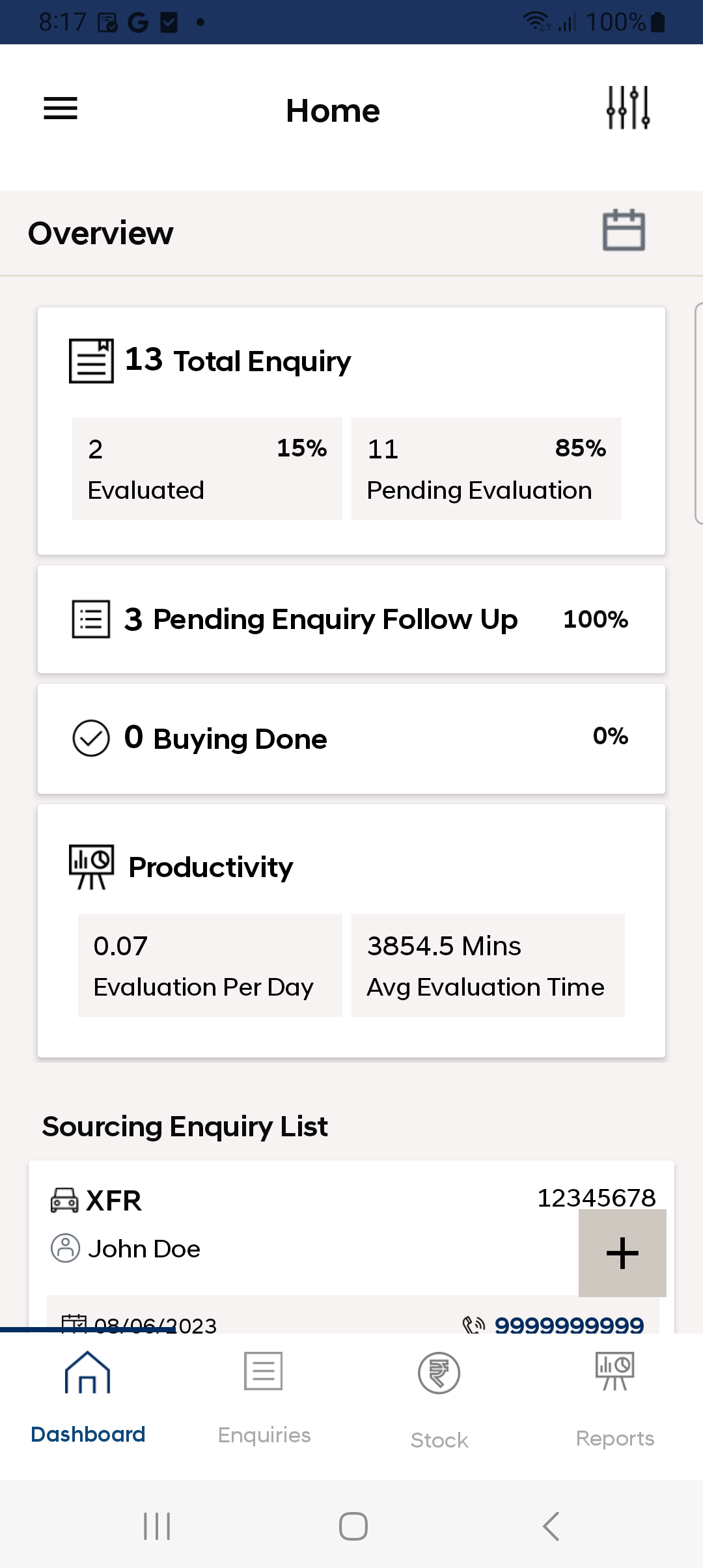Open the Overview calendar date picker
The image size is (703, 1568).
(x=624, y=231)
